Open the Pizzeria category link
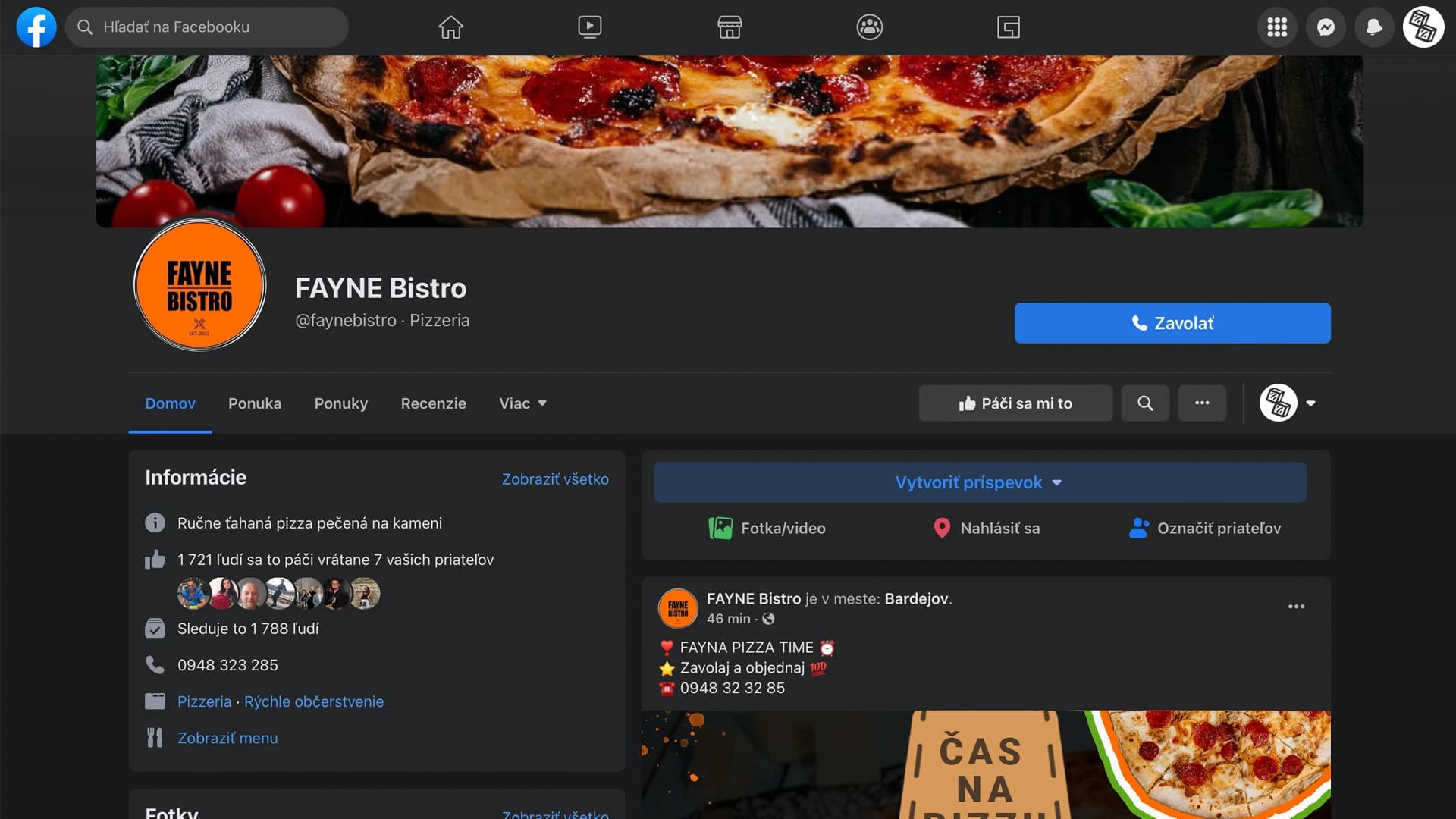The width and height of the screenshot is (1456, 819). [204, 701]
